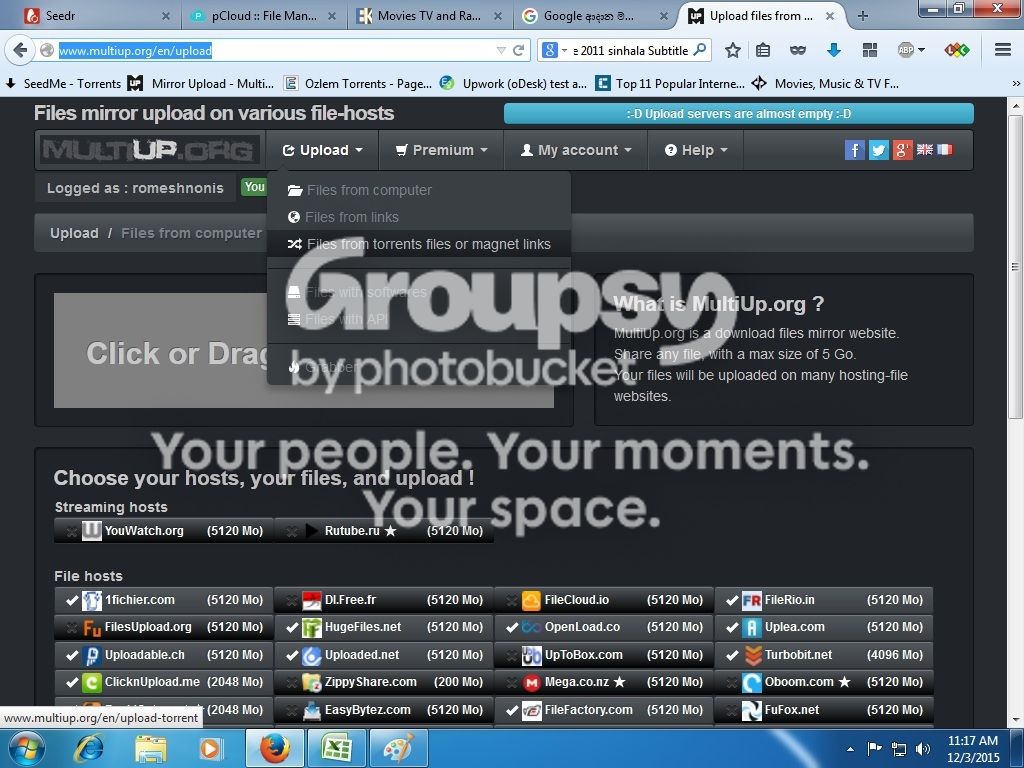The width and height of the screenshot is (1024, 768).
Task: Show more bookmarks with the chevron
Action: 1016,84
